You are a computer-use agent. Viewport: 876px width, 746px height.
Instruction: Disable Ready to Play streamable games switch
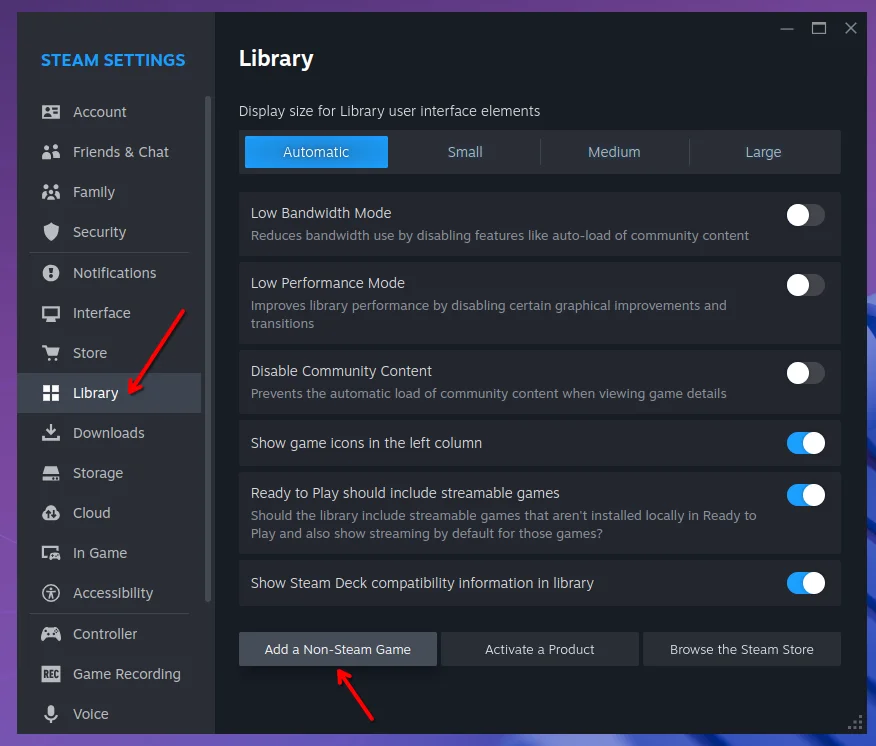coord(806,495)
